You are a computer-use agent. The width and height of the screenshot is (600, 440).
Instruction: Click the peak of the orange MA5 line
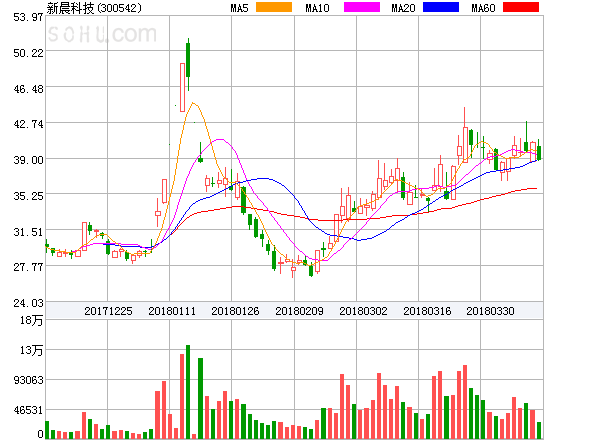click(x=193, y=103)
